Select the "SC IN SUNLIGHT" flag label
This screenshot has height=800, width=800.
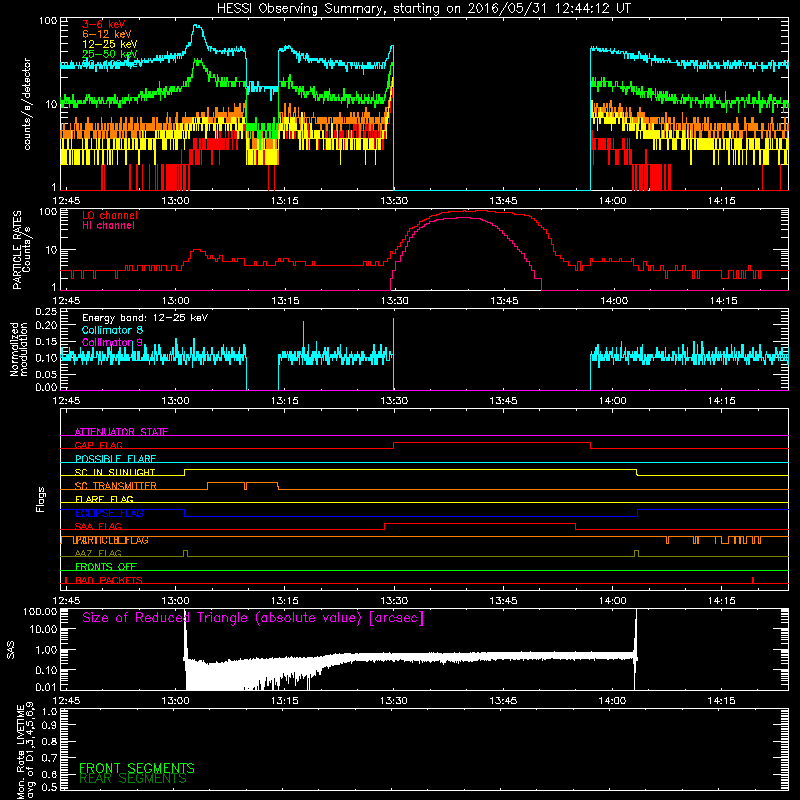[x=115, y=472]
